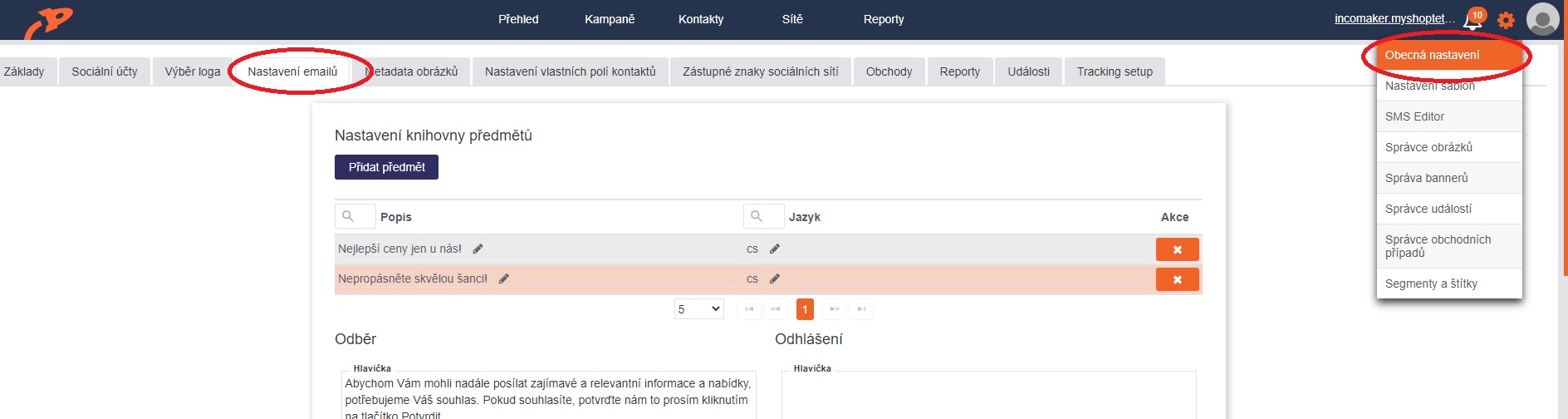The image size is (1568, 419).
Task: Click into the Odběr Hlavička text field
Action: tap(549, 397)
